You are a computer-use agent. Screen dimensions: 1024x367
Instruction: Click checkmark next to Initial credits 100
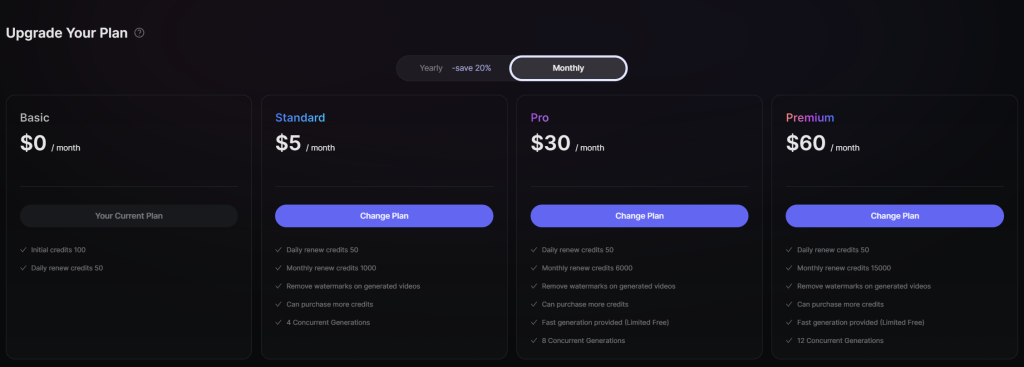[24, 250]
